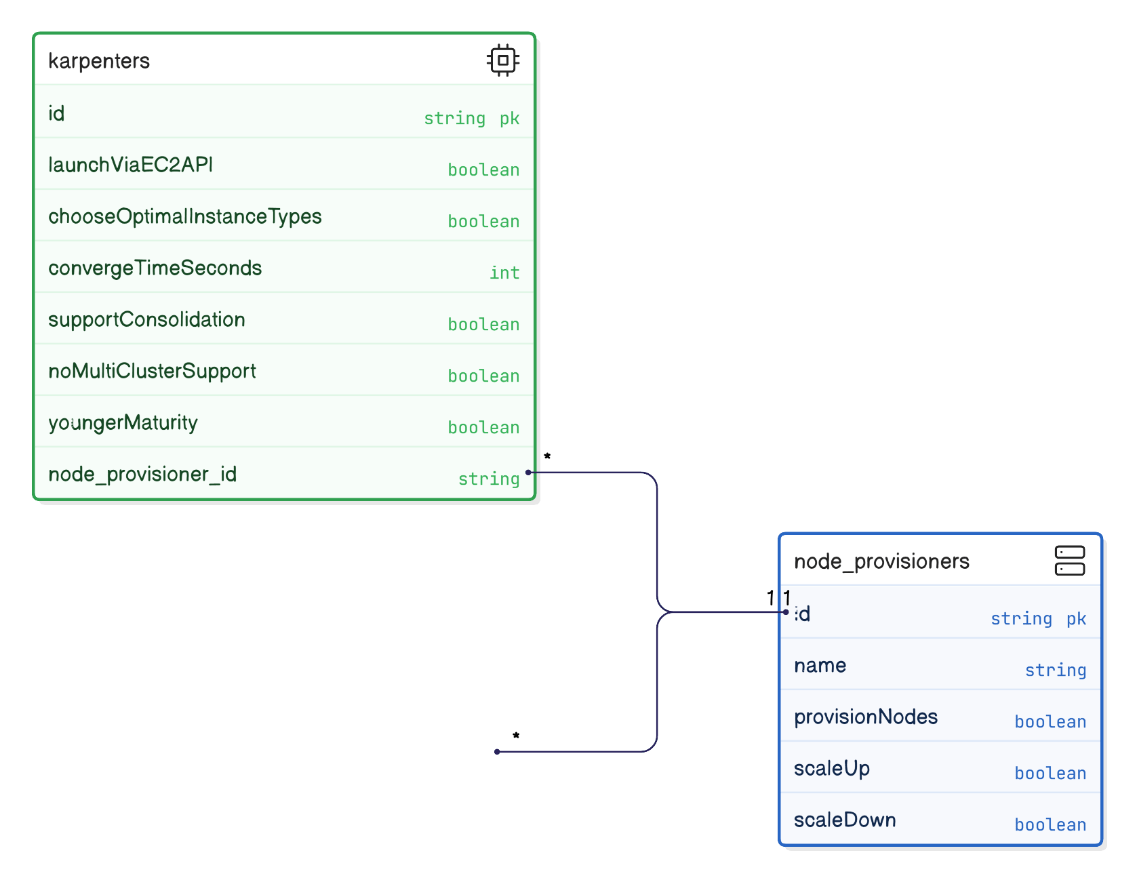The height and width of the screenshot is (880, 1136).
Task: Click boolean type of scaleUp
Action: (x=1050, y=773)
